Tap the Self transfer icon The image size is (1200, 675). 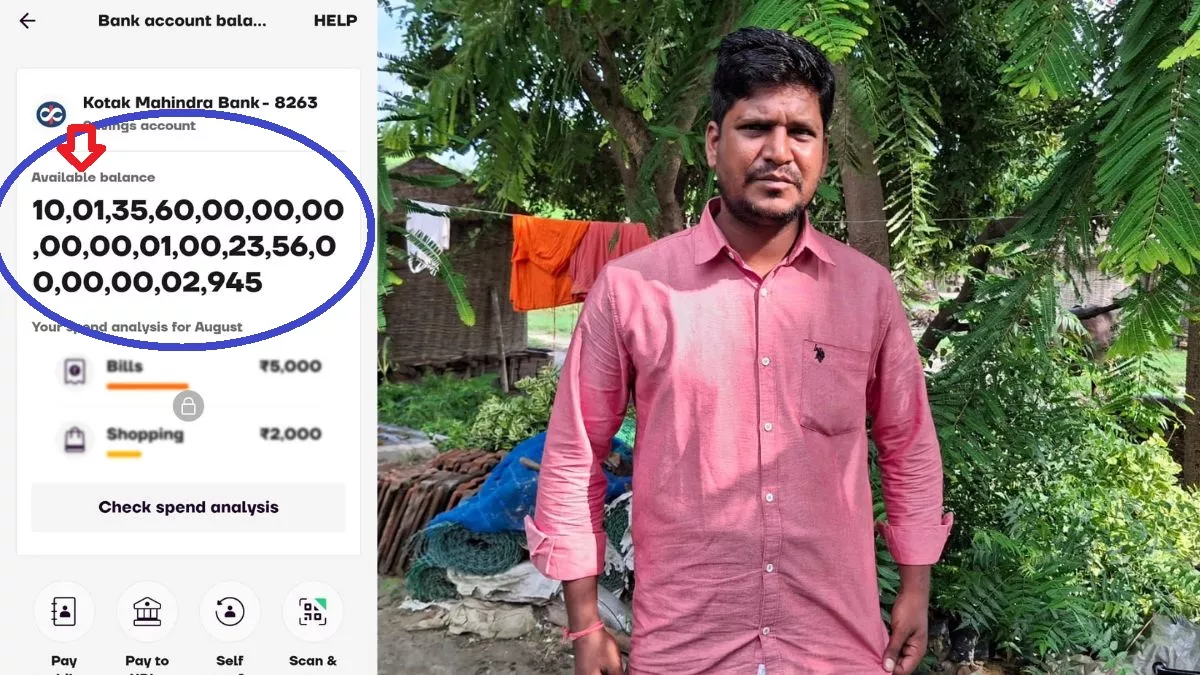click(x=230, y=612)
